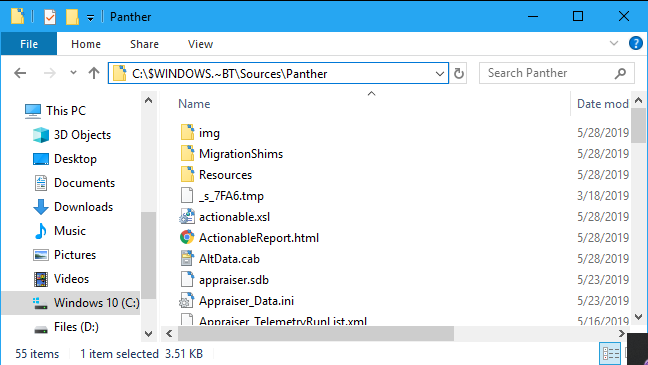Open Videos in navigation pane
Viewport: 648px width, 365px height.
71,279
